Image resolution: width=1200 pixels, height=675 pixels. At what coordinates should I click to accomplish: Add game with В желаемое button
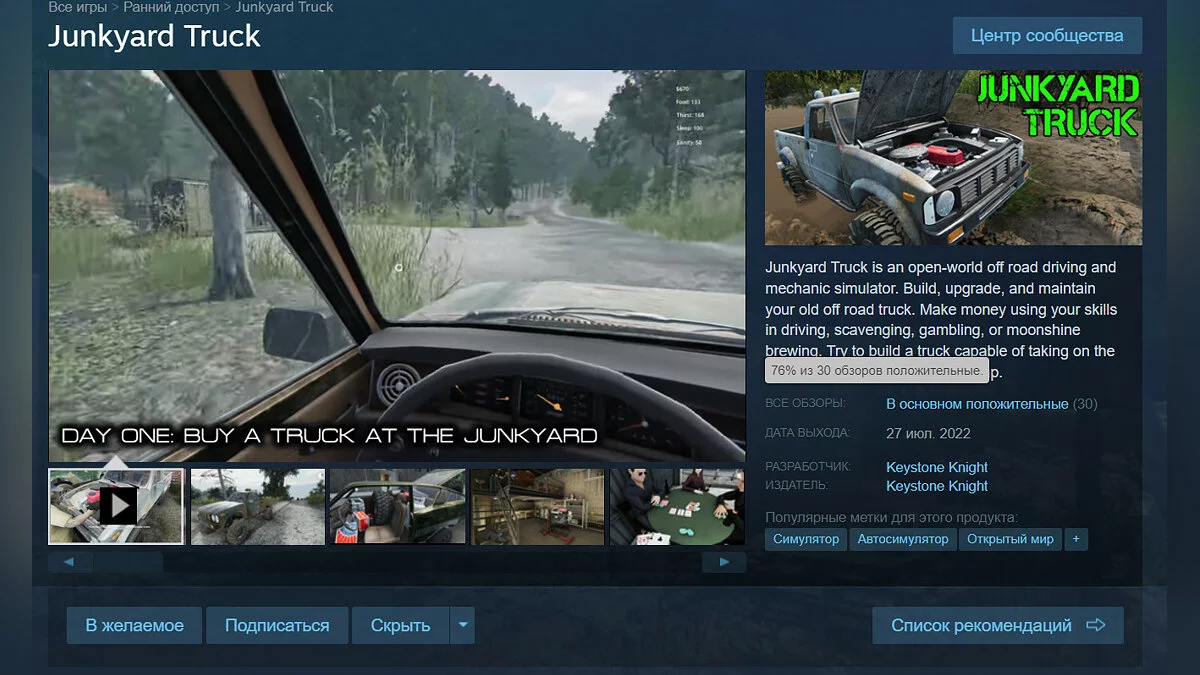[x=134, y=625]
